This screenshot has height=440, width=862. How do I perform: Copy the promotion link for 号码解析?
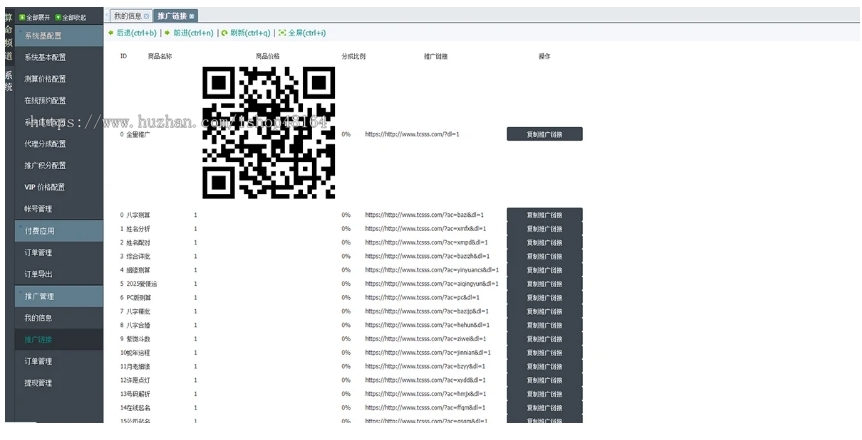click(x=544, y=394)
